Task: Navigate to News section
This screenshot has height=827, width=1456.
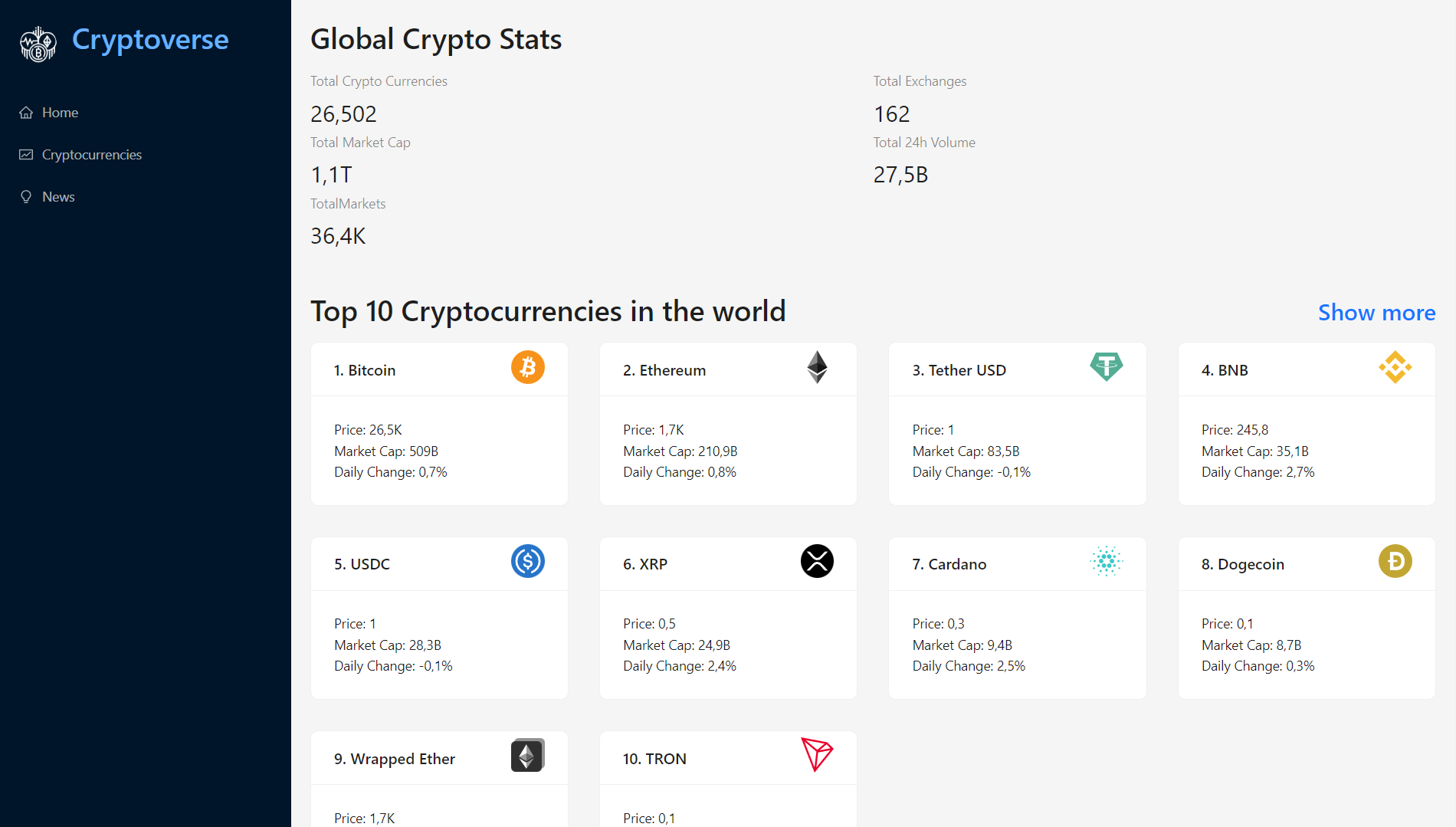Action: [x=57, y=196]
